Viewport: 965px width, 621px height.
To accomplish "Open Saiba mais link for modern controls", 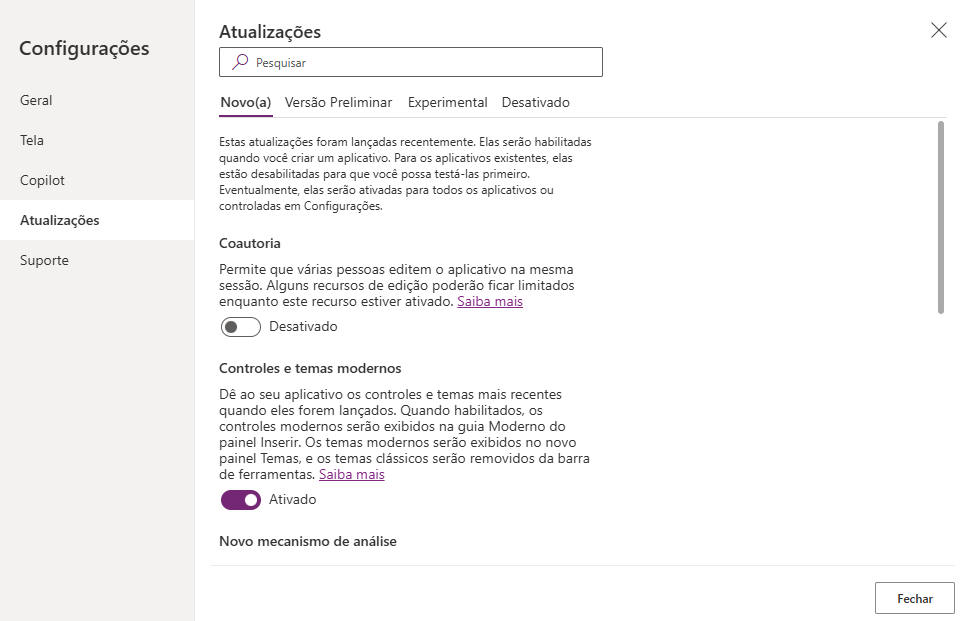I will tap(351, 475).
